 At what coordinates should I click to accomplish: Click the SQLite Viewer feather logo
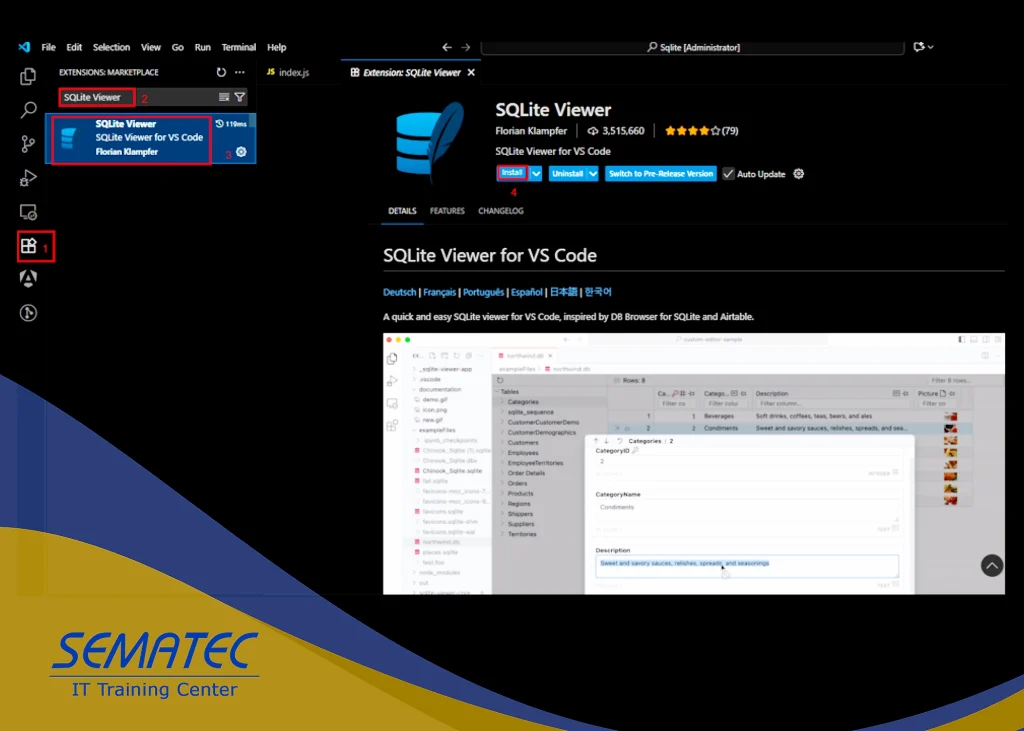(430, 142)
